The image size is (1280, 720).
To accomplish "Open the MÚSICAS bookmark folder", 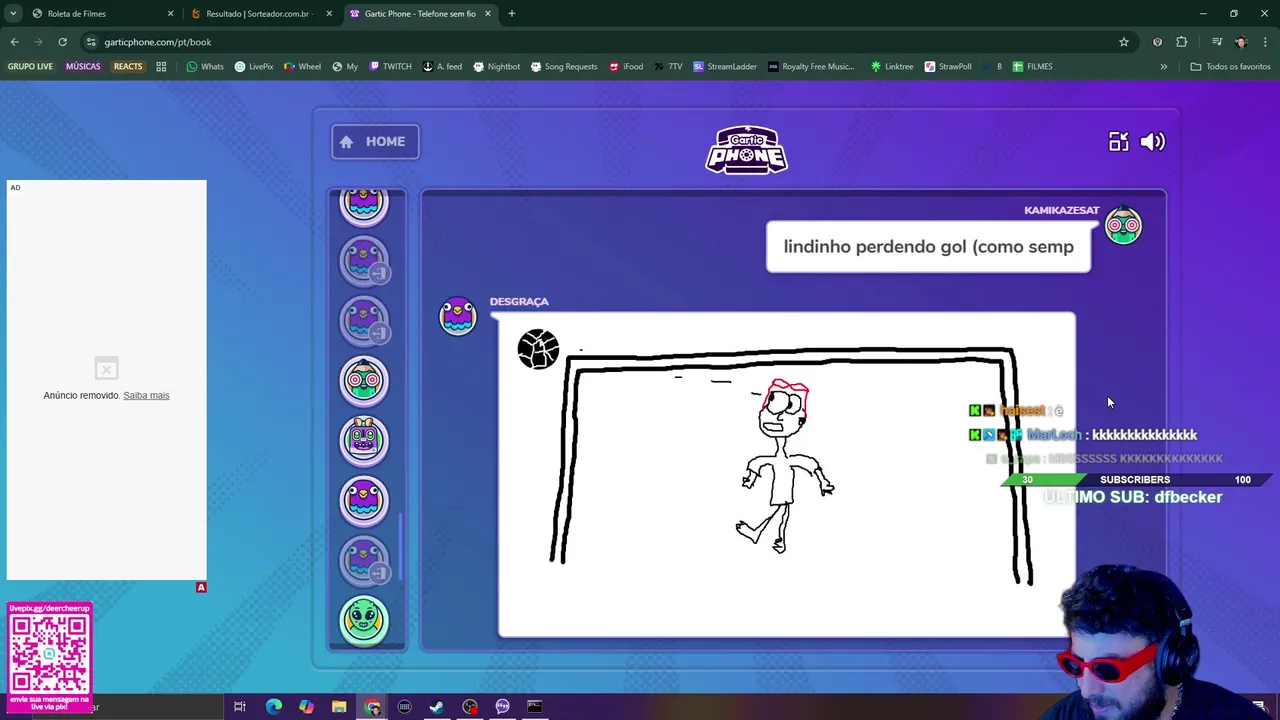I will (83, 67).
